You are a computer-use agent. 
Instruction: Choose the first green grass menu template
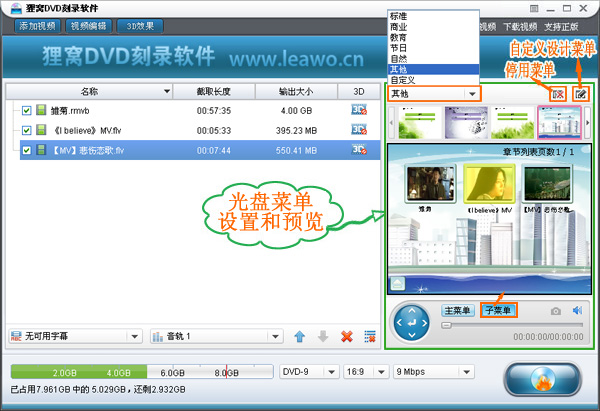(420, 122)
